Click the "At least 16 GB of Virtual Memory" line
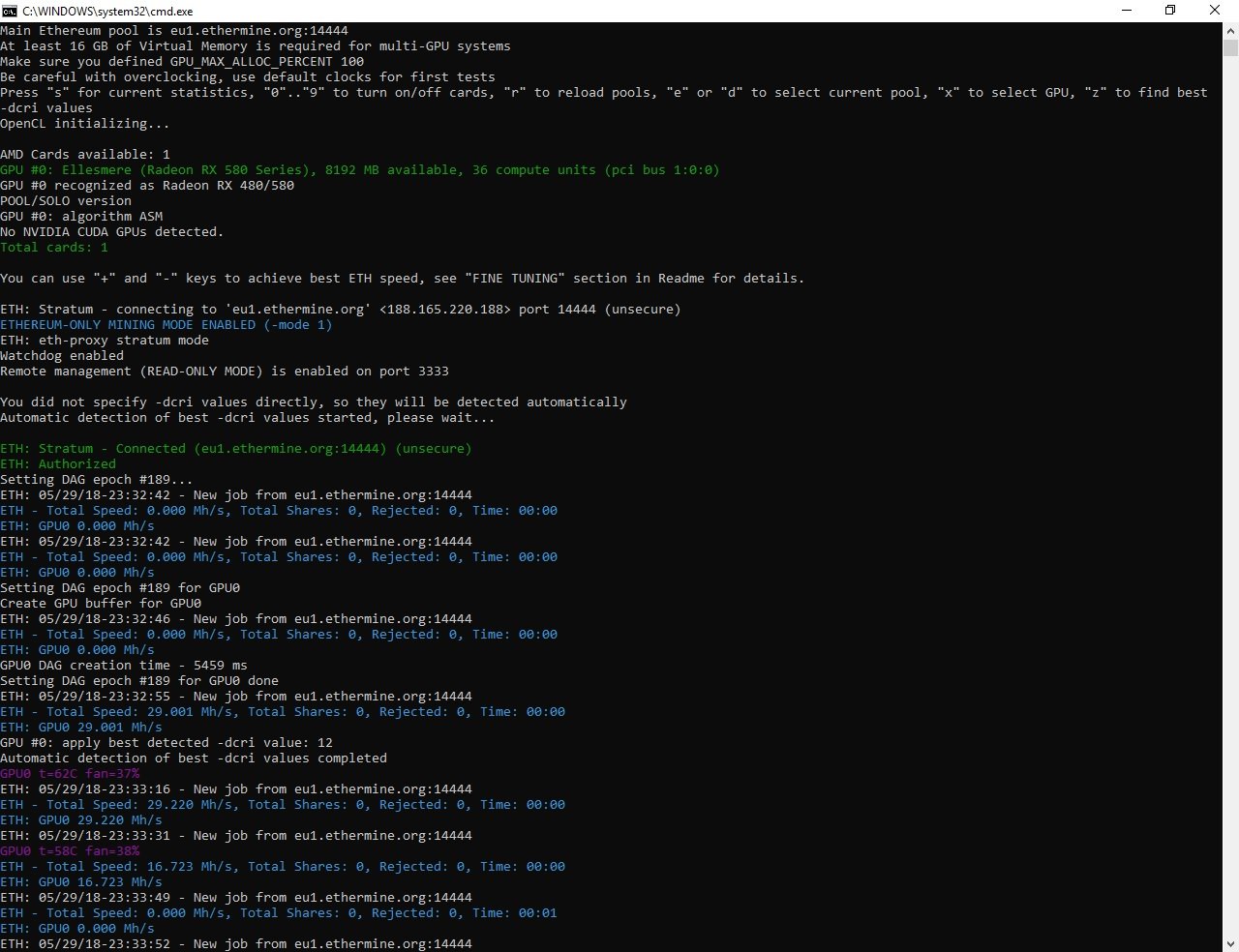This screenshot has height=952, width=1239. [x=256, y=46]
